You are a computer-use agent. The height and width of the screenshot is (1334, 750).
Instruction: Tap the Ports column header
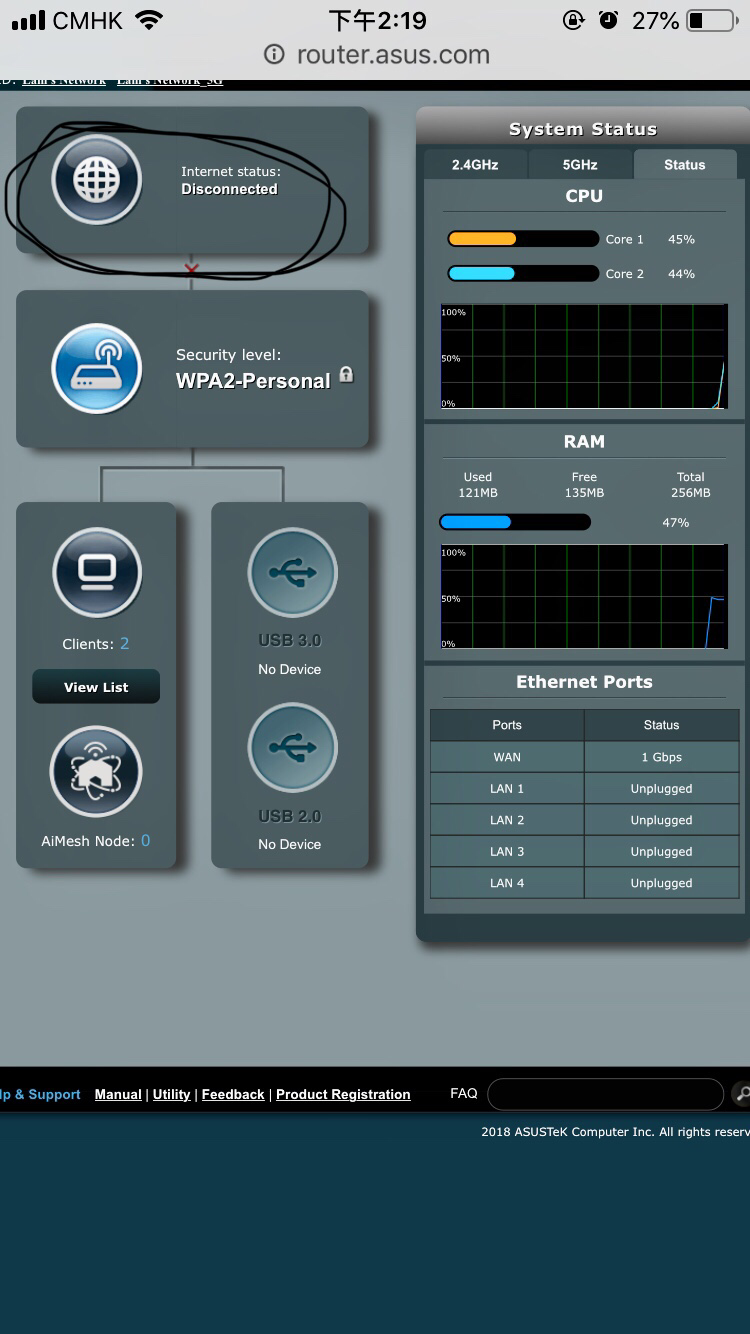[x=507, y=725]
